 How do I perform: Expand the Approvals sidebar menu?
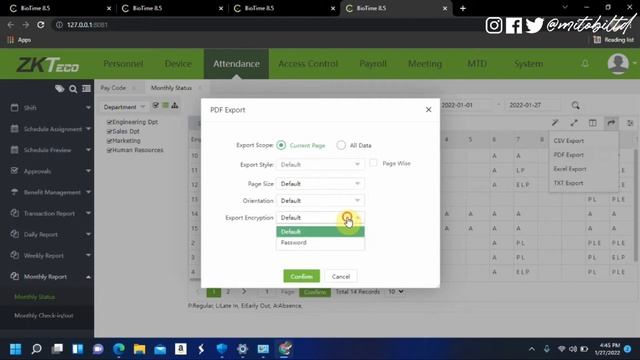click(47, 171)
